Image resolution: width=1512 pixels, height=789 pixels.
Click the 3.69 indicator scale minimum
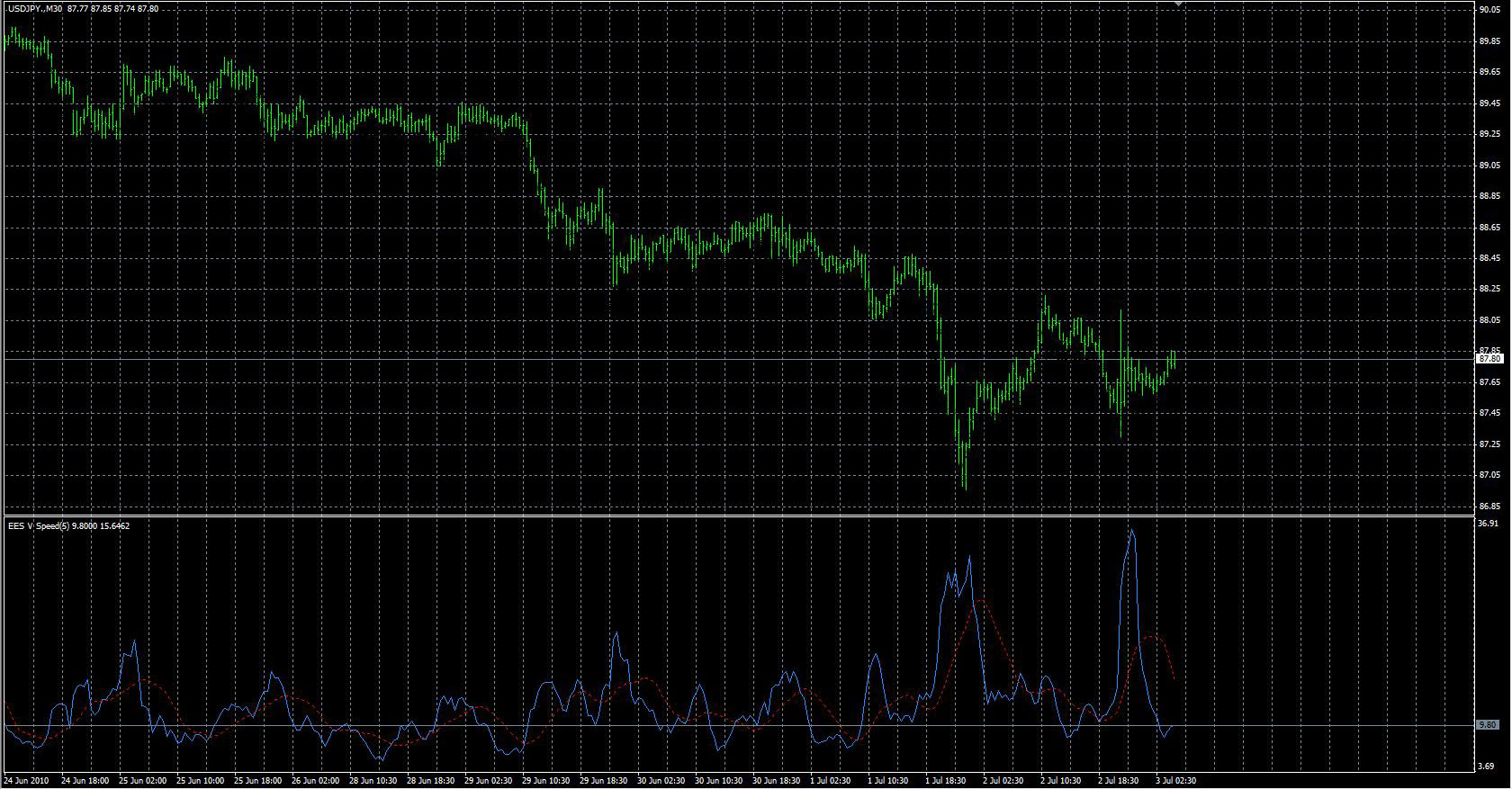coord(1487,767)
